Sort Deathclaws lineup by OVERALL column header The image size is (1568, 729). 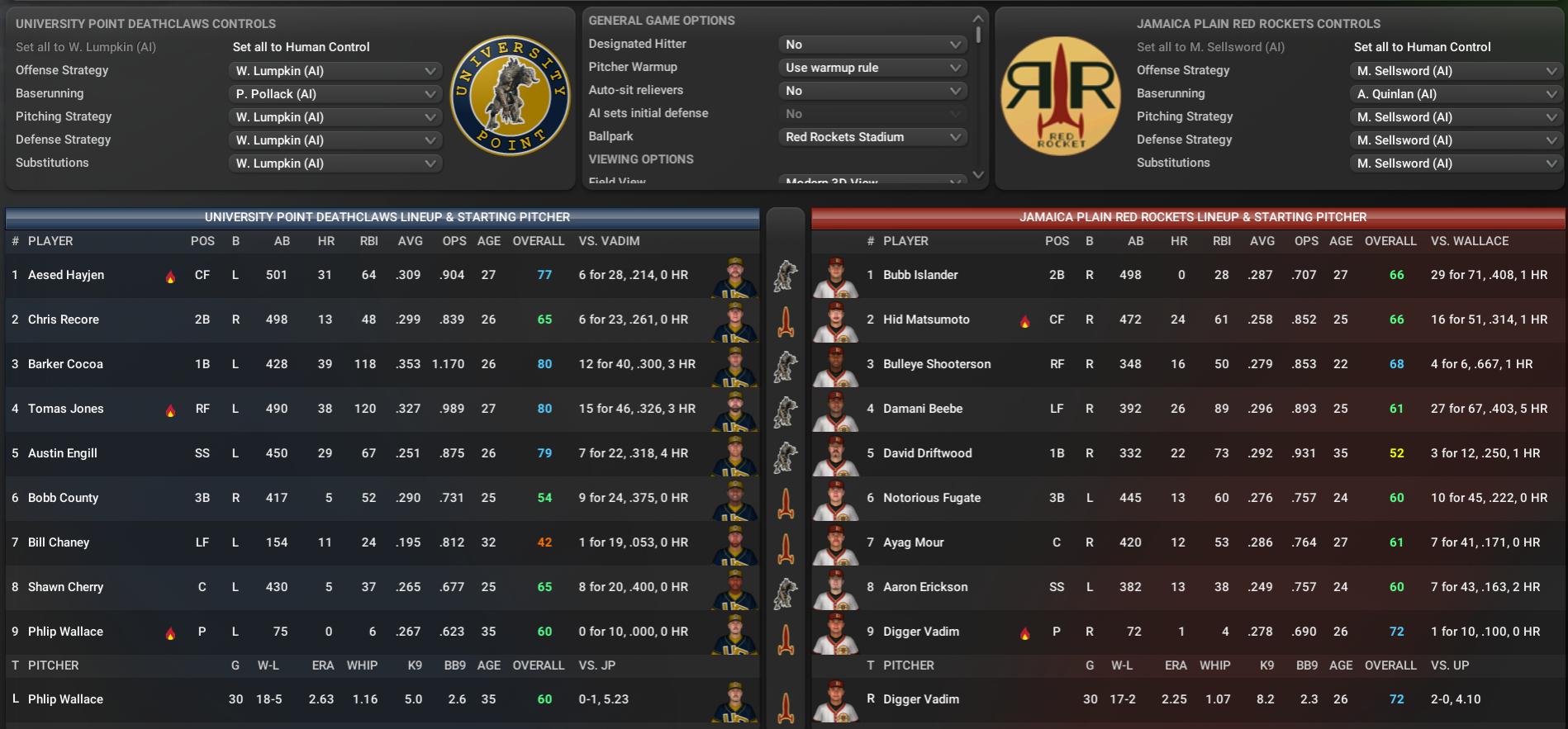tap(539, 241)
